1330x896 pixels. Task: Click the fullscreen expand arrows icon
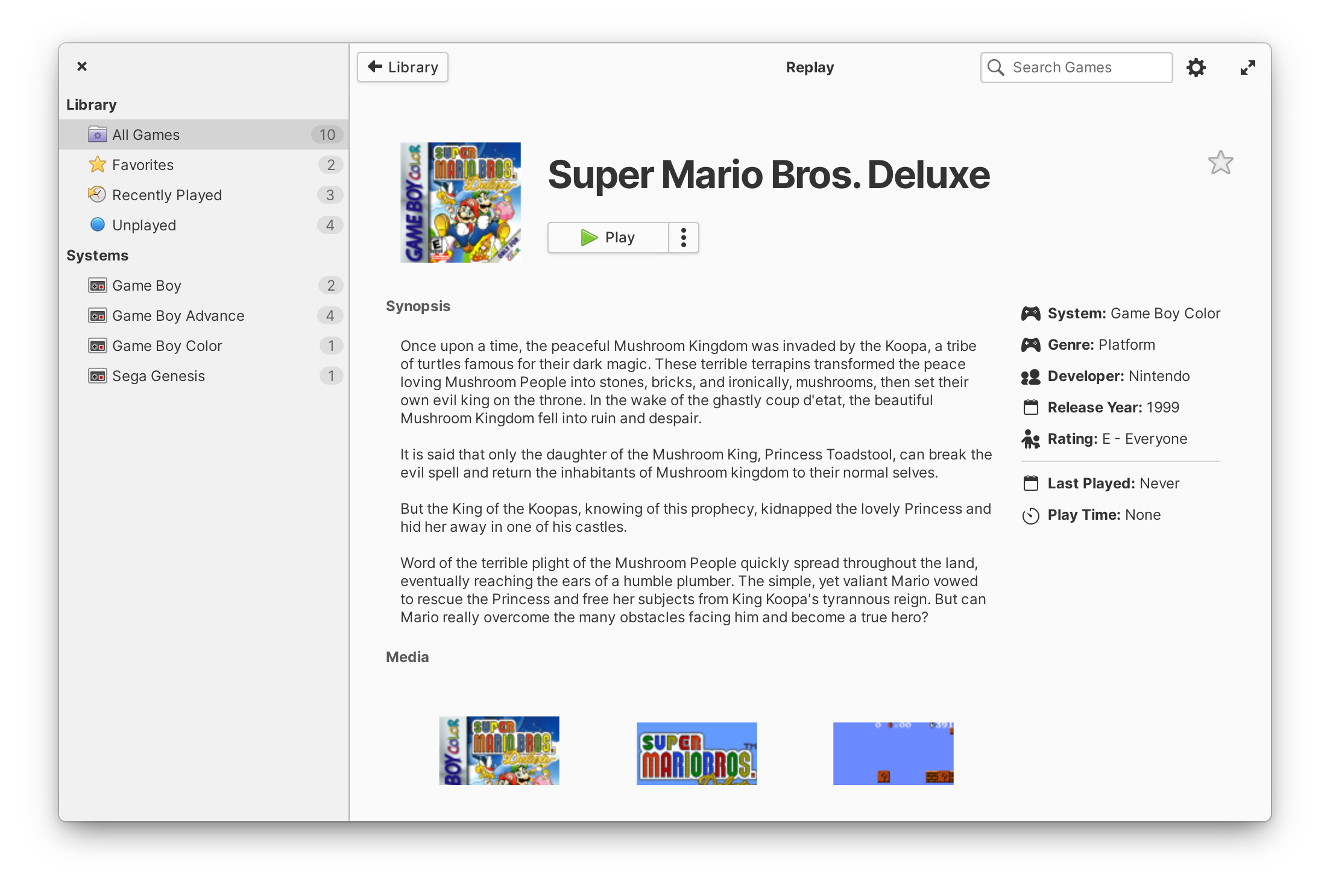(x=1247, y=68)
